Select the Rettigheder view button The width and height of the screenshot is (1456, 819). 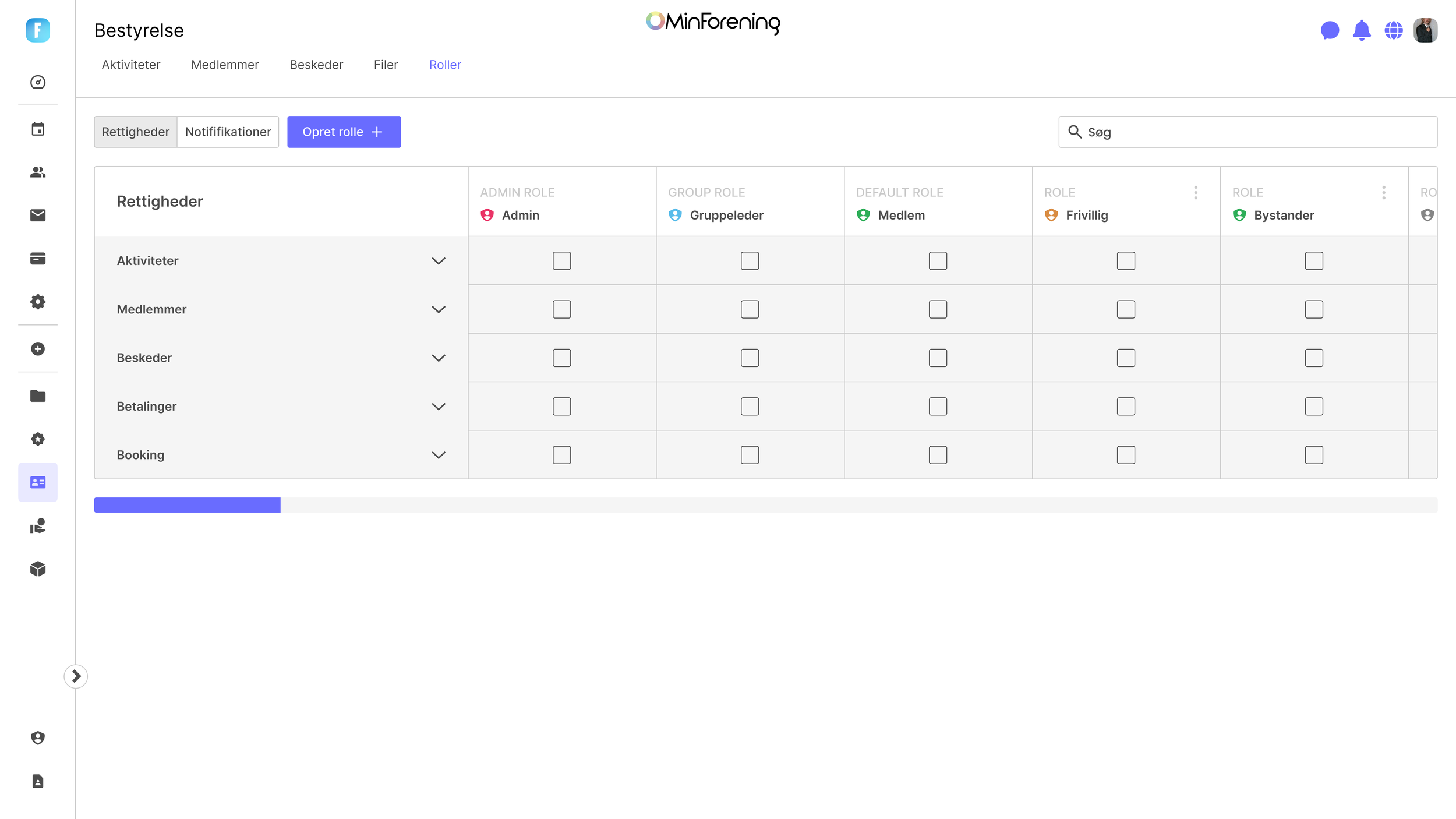point(136,132)
